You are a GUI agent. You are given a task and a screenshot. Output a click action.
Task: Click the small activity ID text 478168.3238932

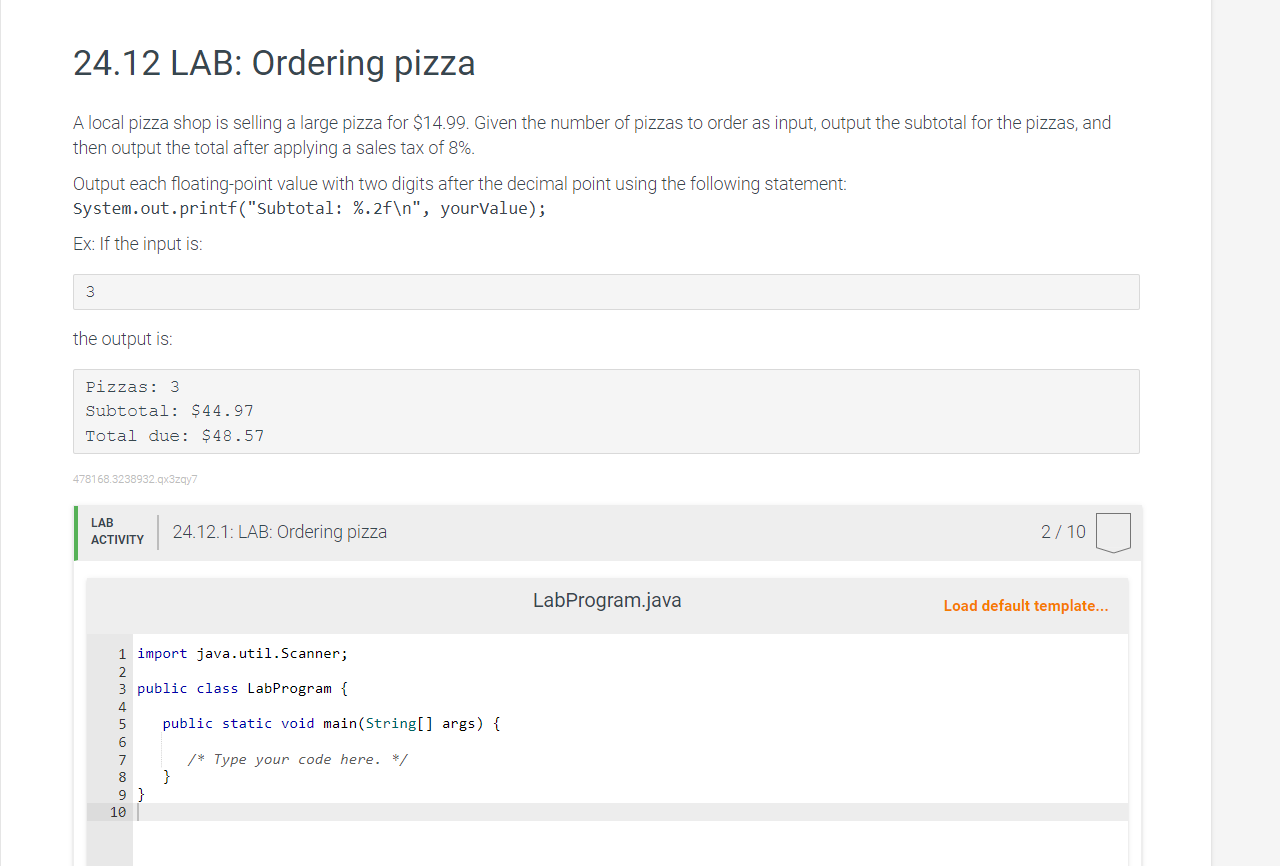(135, 479)
